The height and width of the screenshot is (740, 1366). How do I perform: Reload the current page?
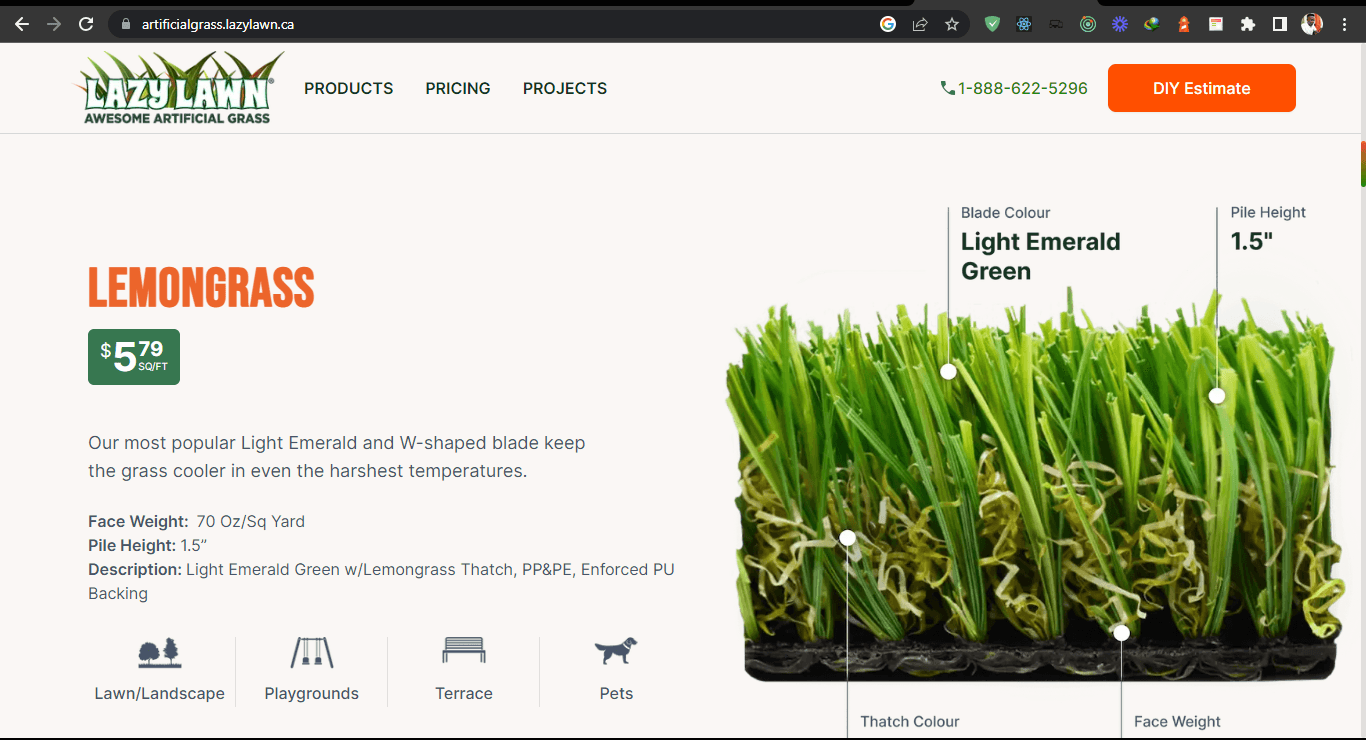[x=86, y=24]
